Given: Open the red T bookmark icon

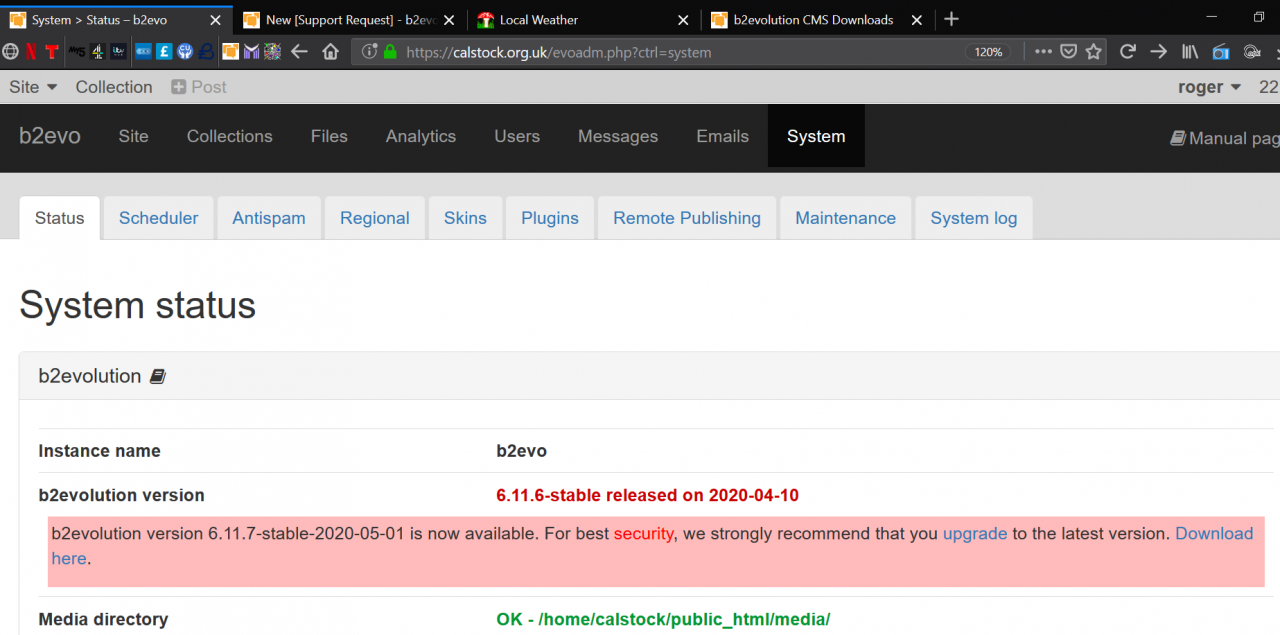Looking at the screenshot, I should [52, 51].
